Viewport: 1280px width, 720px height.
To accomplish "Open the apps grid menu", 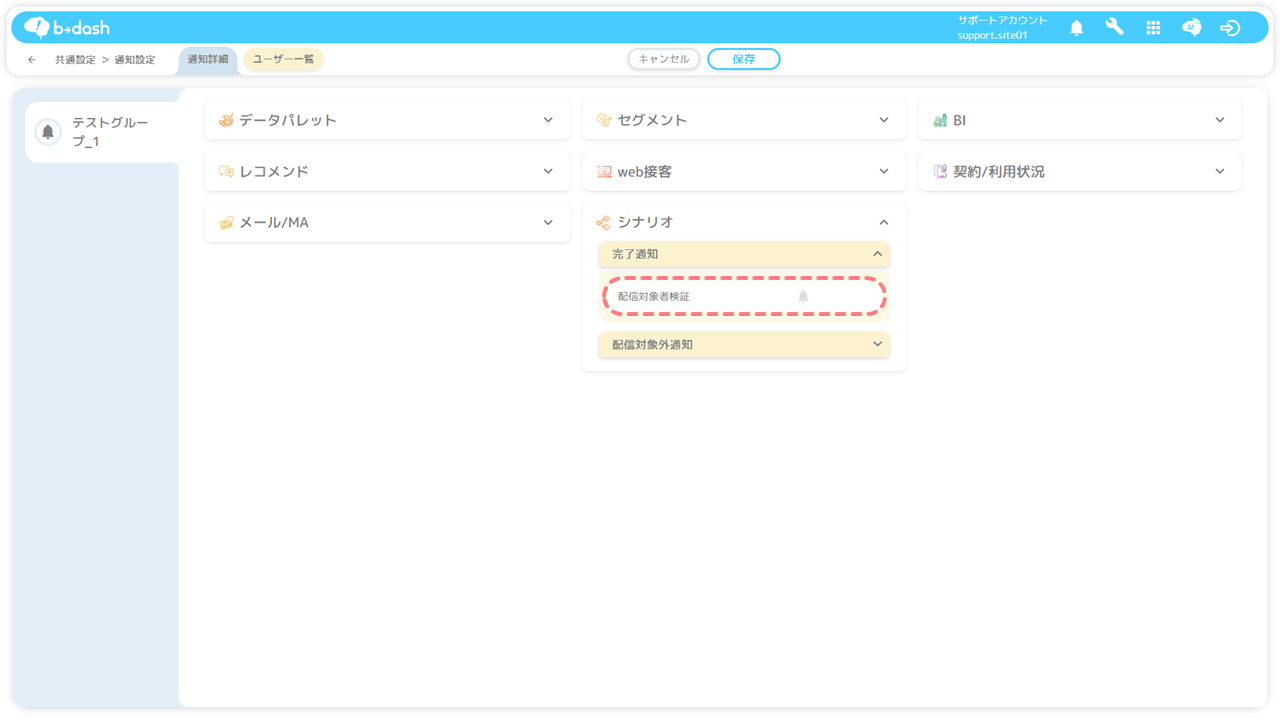I will click(x=1153, y=28).
